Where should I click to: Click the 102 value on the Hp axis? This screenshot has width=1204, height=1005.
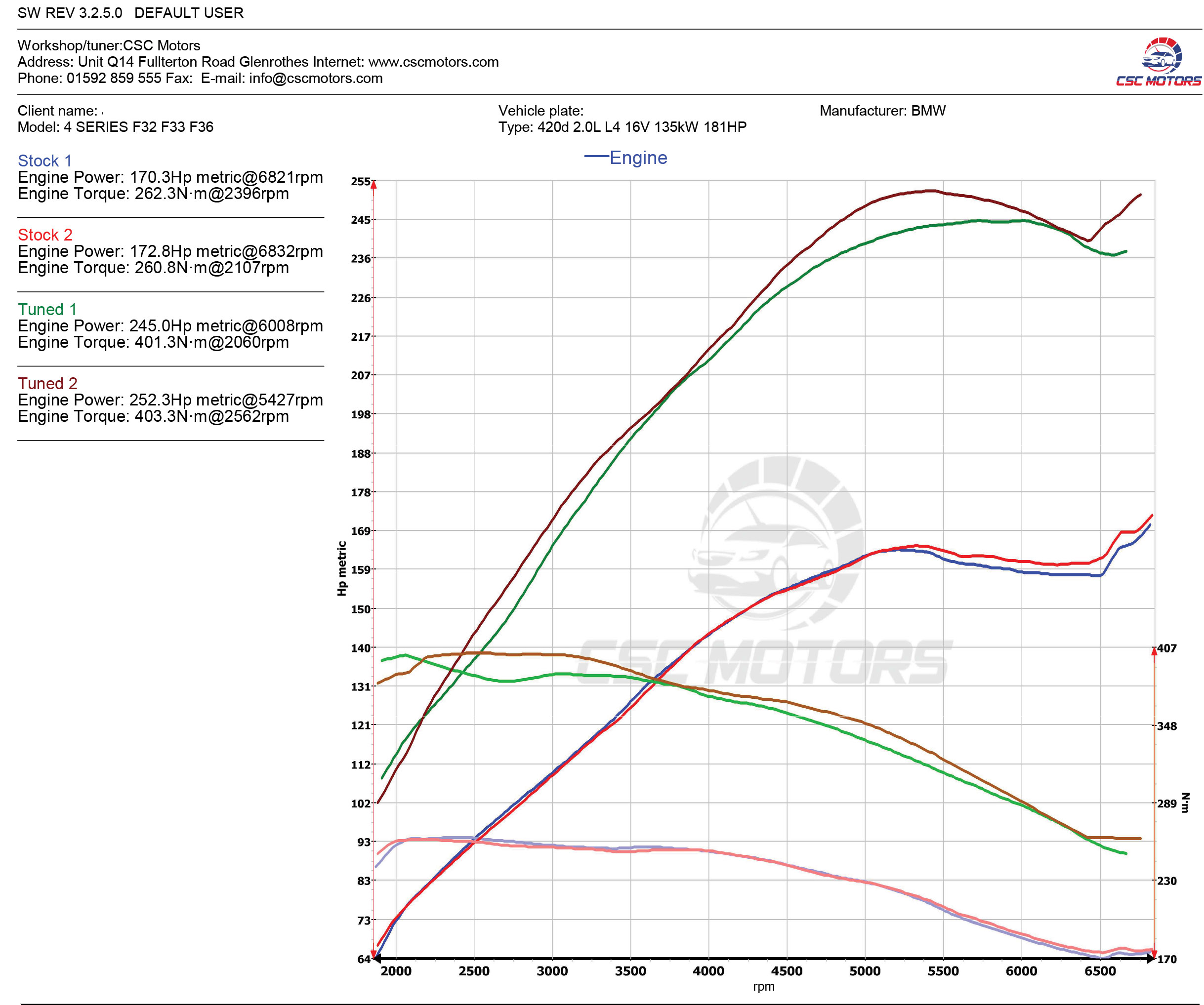(x=361, y=803)
